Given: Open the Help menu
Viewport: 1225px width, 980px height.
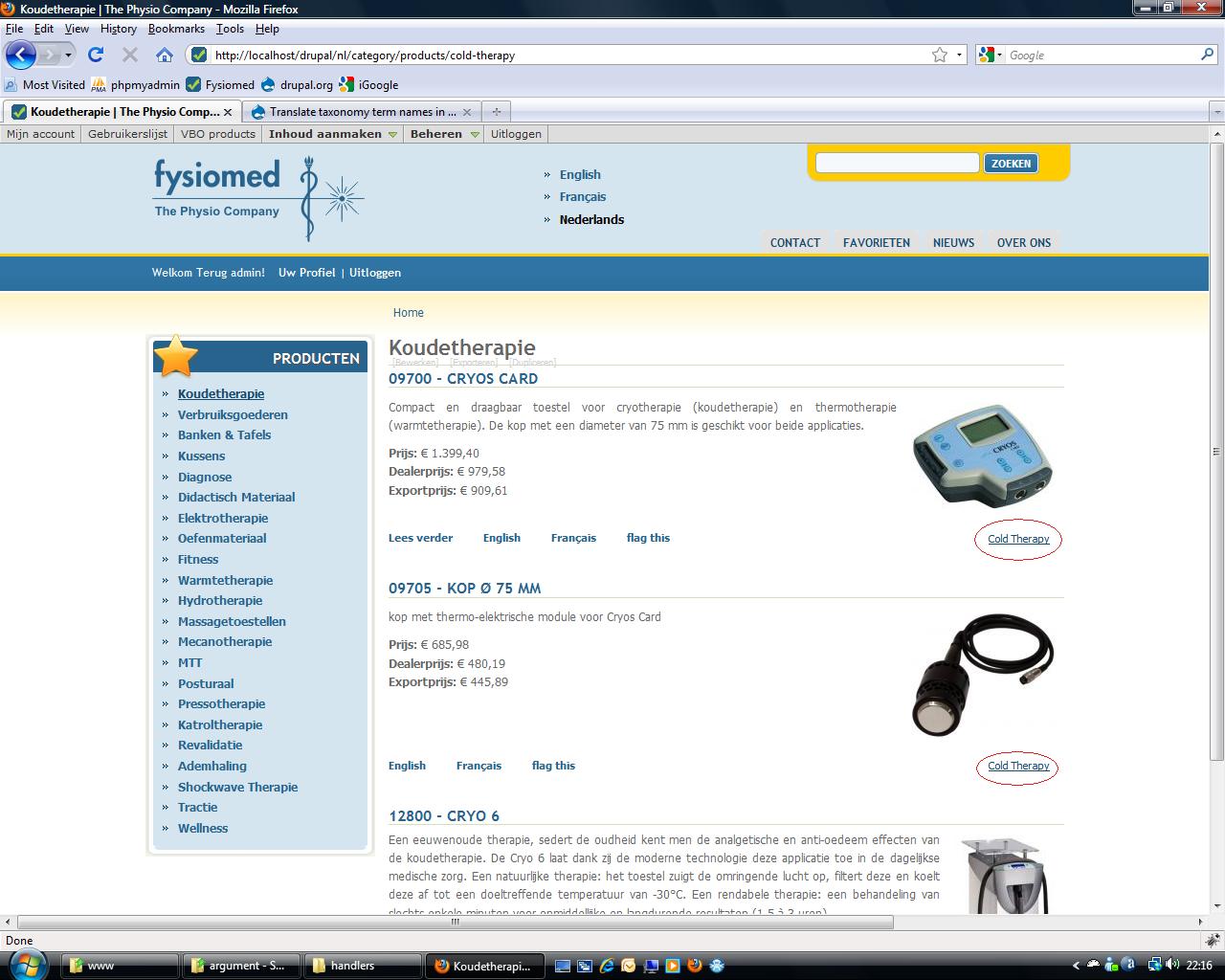Looking at the screenshot, I should (267, 29).
